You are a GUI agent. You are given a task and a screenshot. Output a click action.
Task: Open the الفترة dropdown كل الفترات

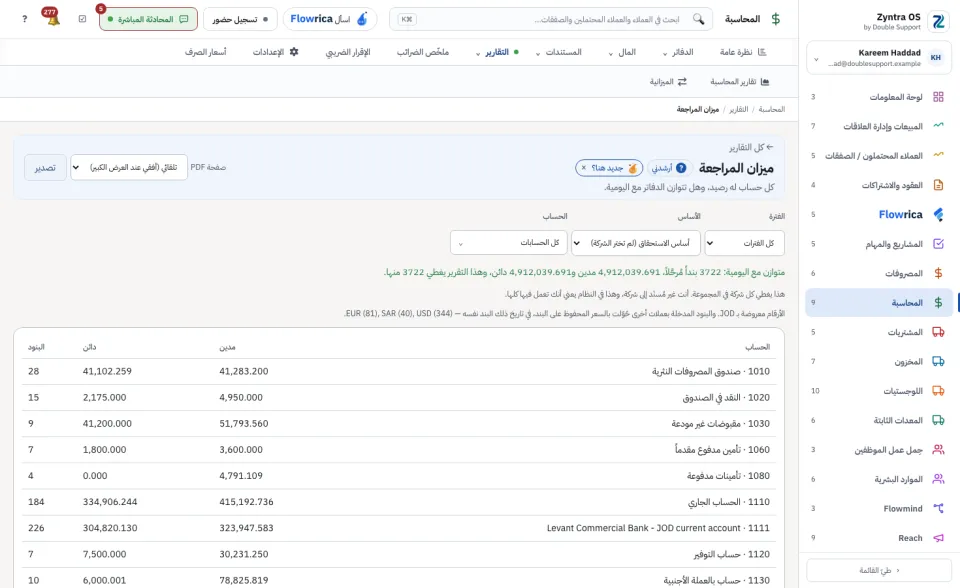tap(744, 243)
